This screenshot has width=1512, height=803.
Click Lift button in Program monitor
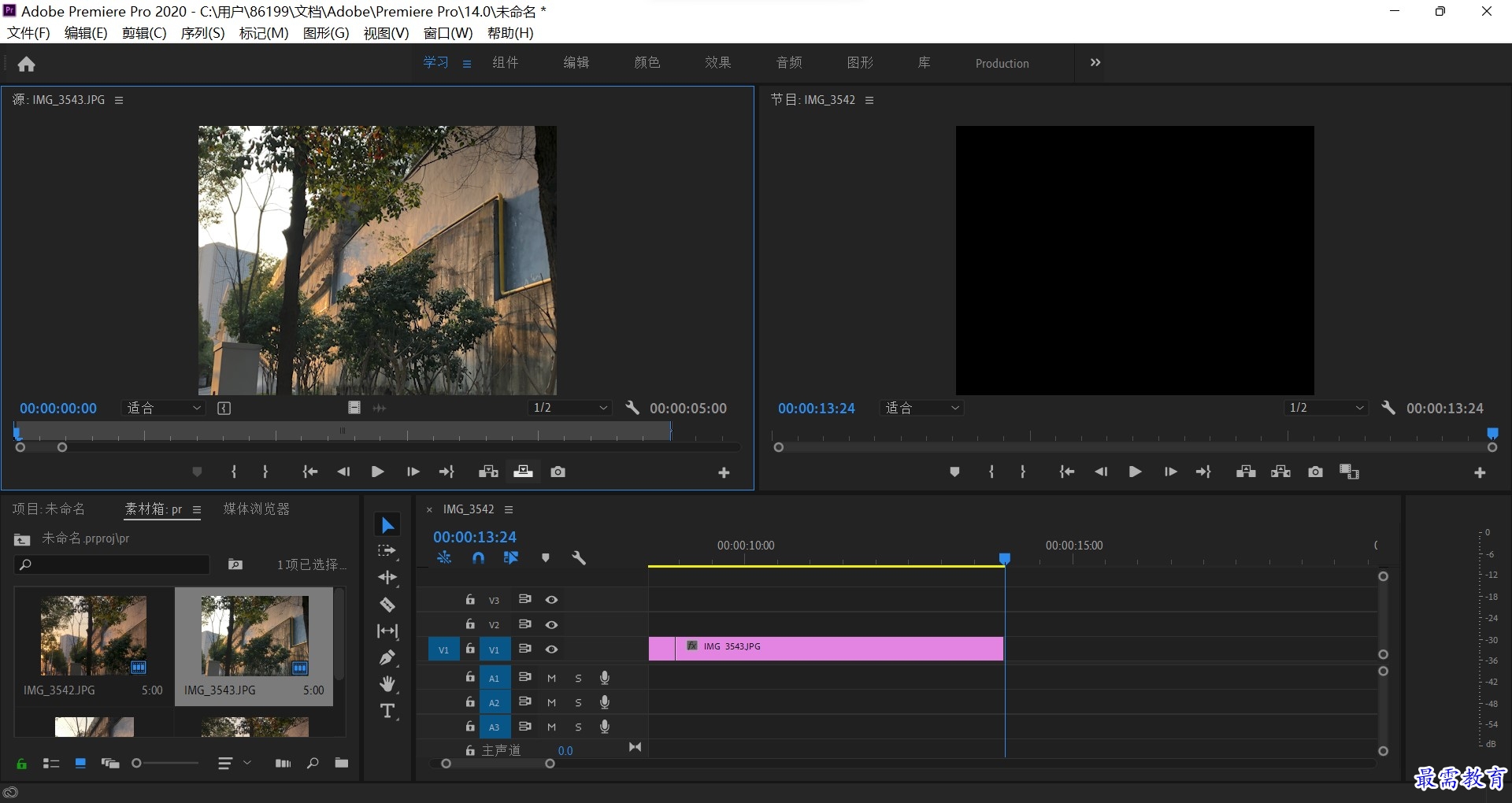coord(1246,472)
